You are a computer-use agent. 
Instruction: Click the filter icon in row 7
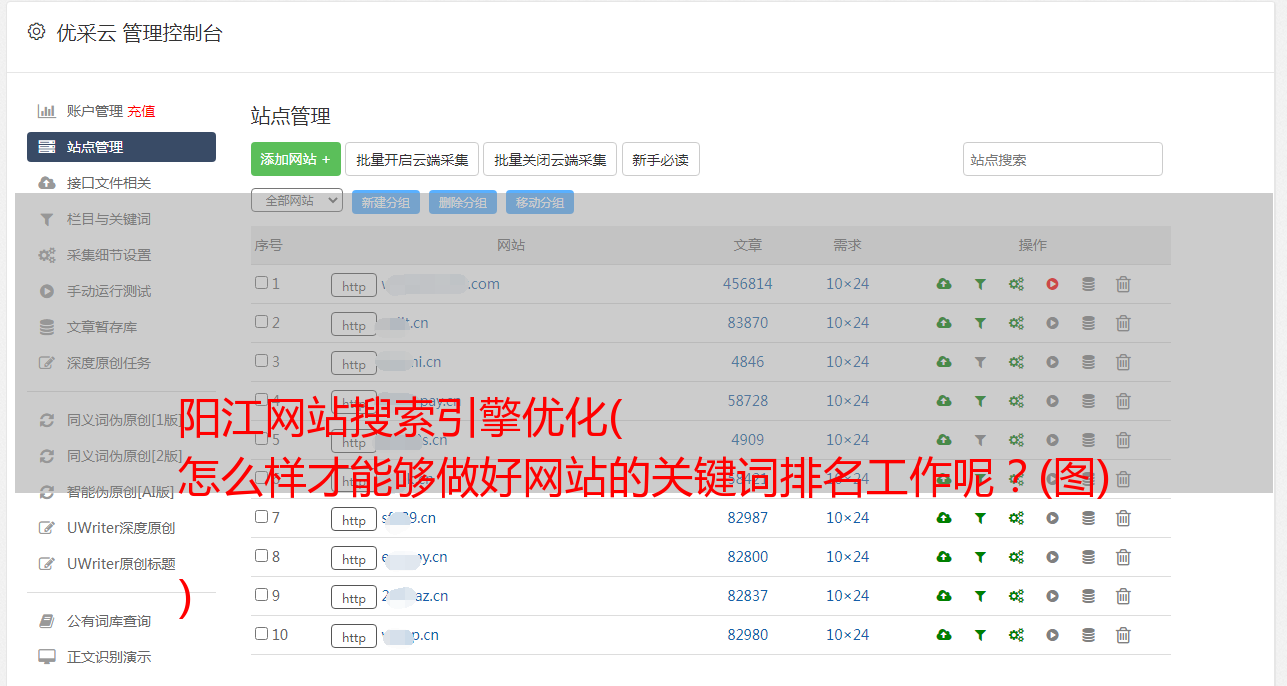point(980,518)
